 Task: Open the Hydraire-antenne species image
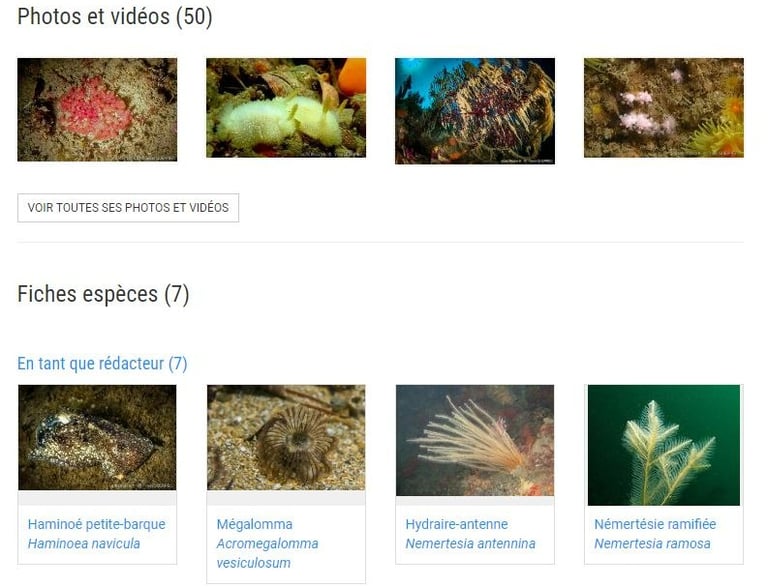(475, 440)
